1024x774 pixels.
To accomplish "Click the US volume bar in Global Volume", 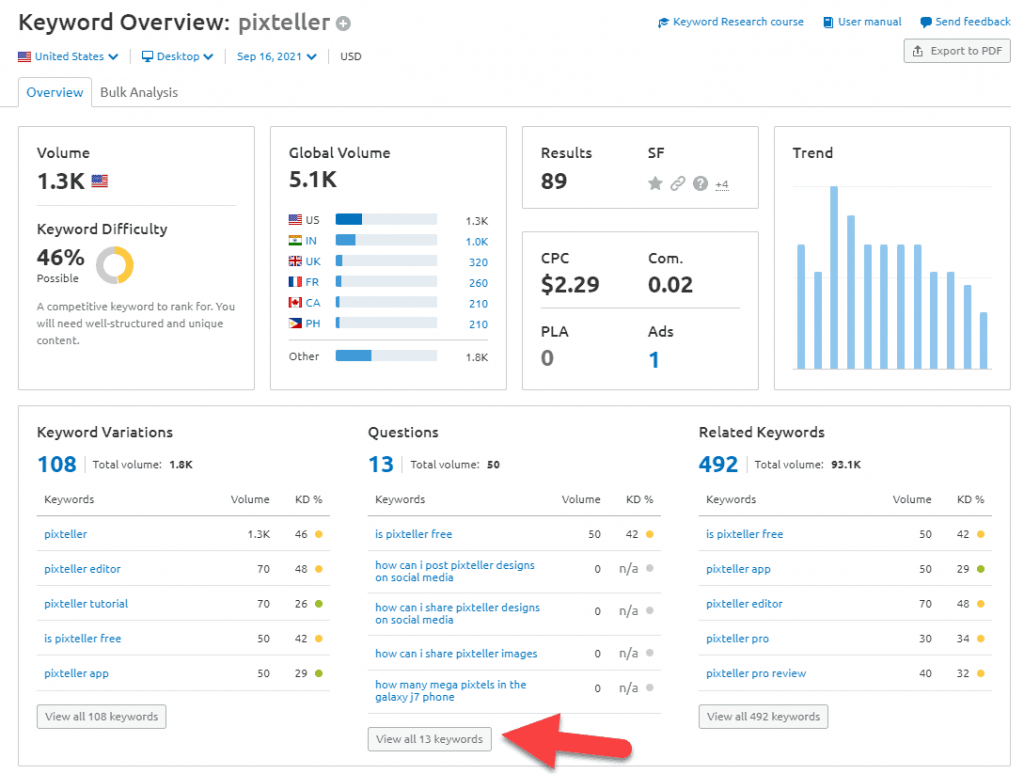I will coord(386,219).
